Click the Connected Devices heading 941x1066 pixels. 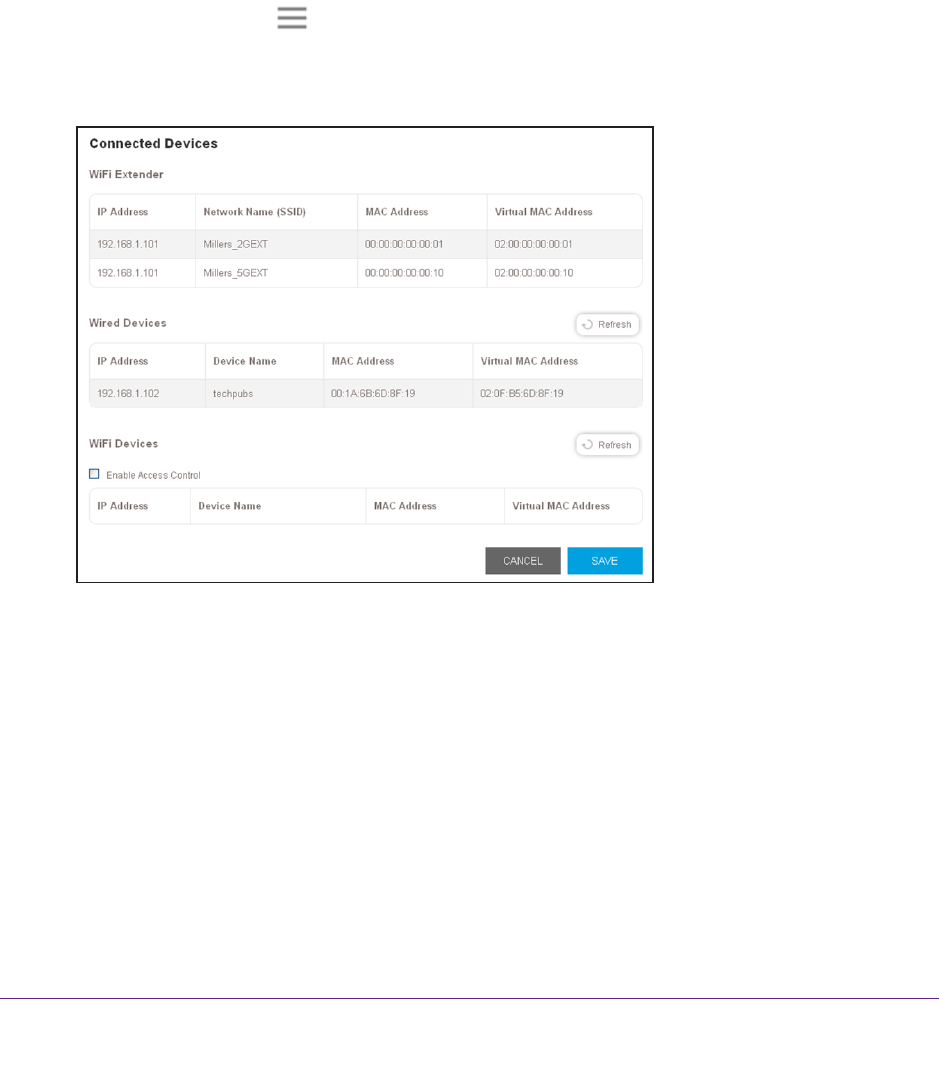coord(154,143)
